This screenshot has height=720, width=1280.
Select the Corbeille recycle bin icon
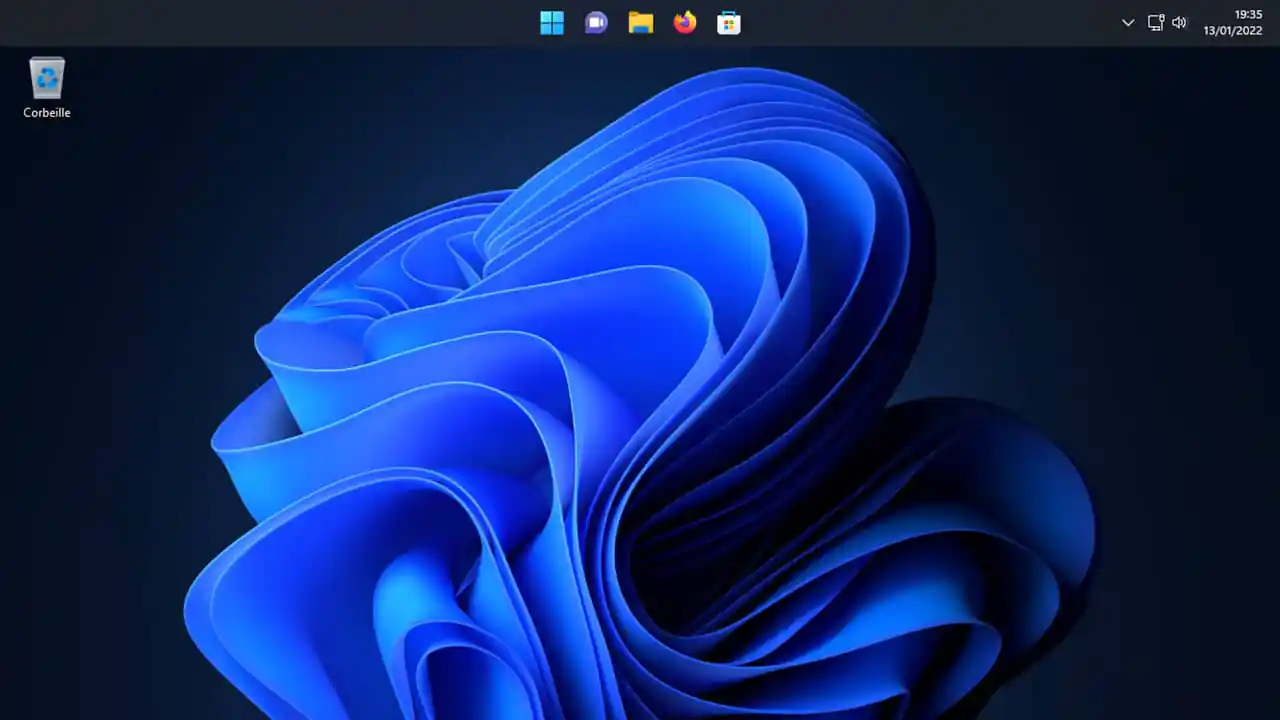click(47, 78)
